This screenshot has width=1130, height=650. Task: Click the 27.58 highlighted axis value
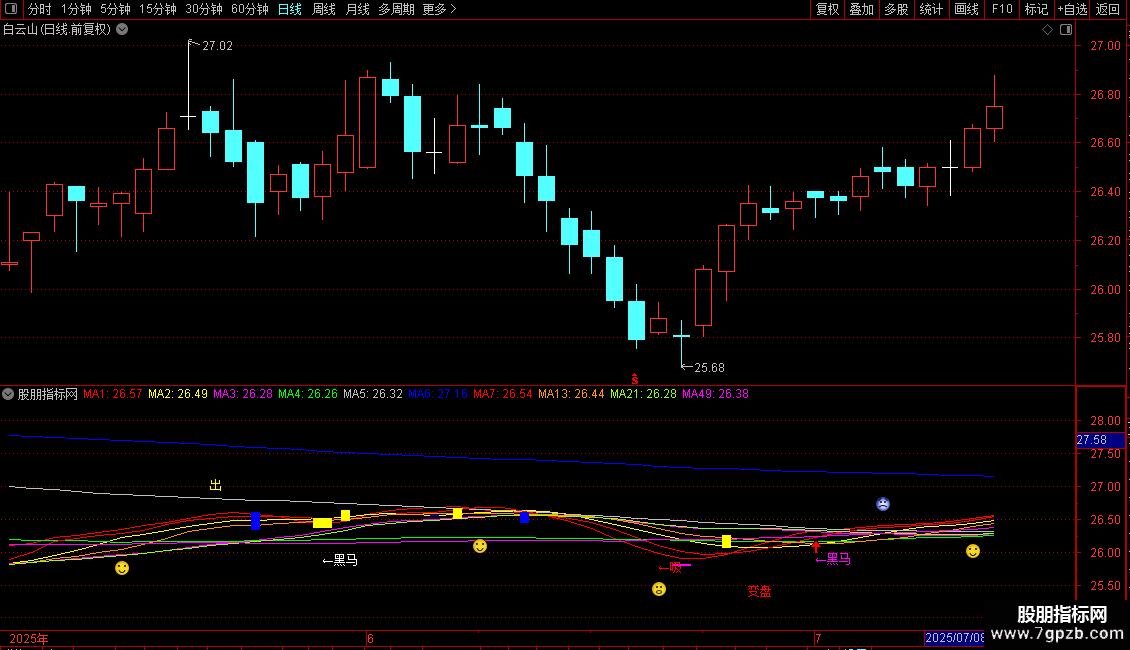pos(1100,440)
